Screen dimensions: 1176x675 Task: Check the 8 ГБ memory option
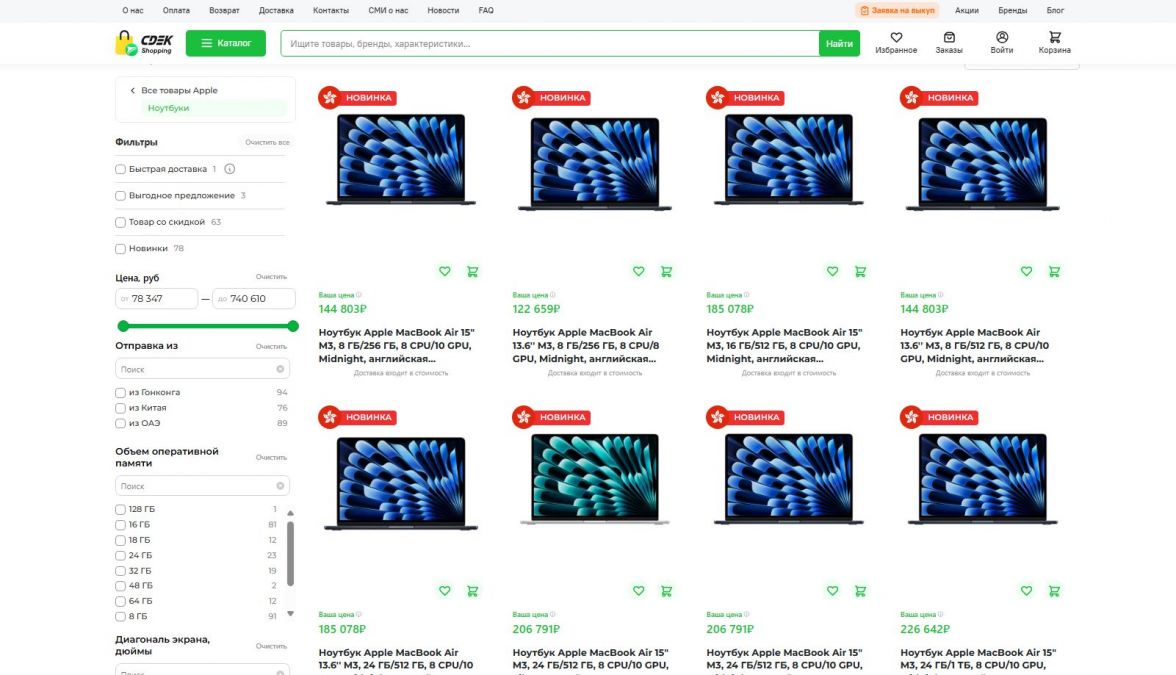point(120,617)
